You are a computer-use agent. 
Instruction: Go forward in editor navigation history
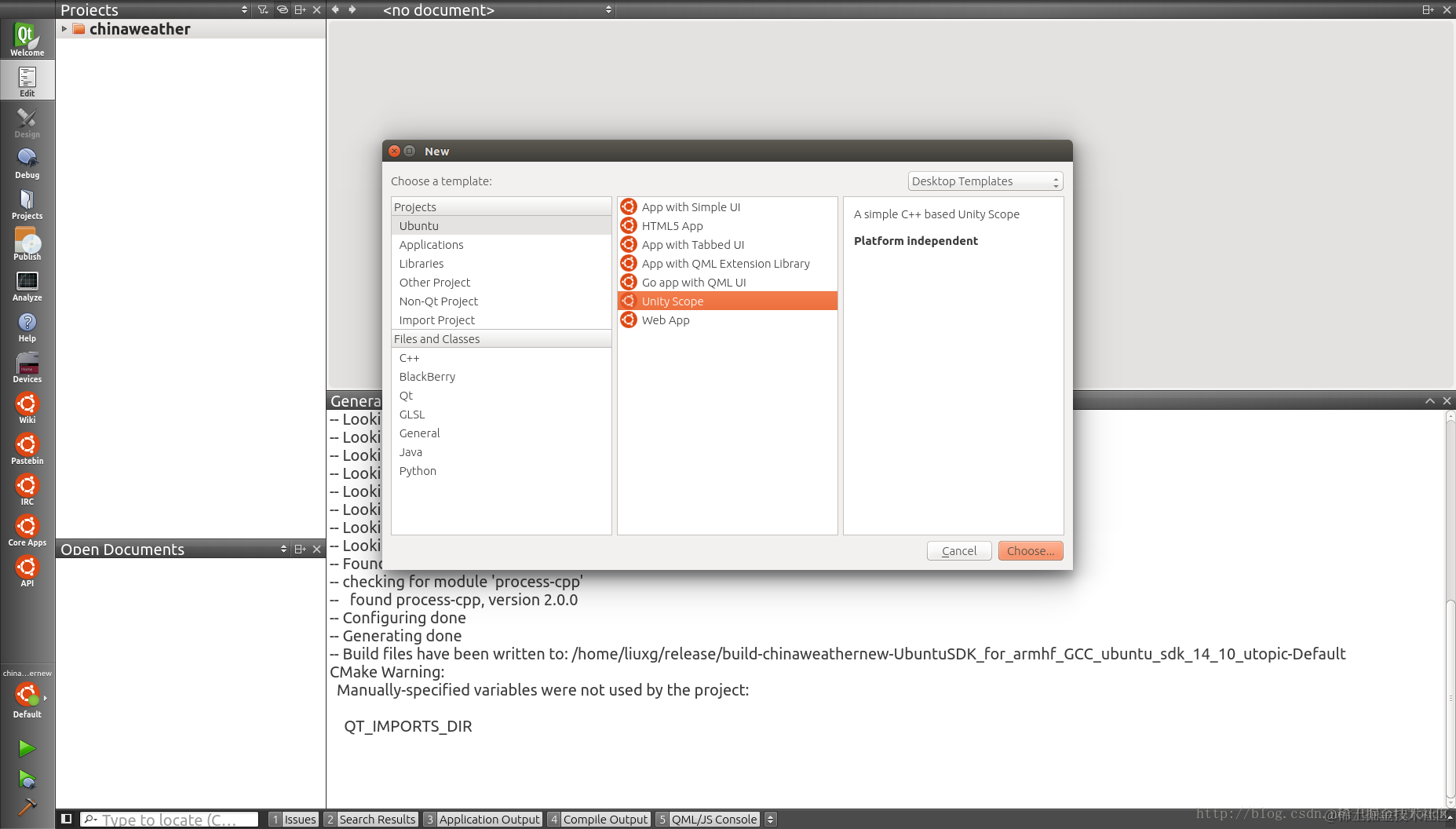[x=352, y=9]
